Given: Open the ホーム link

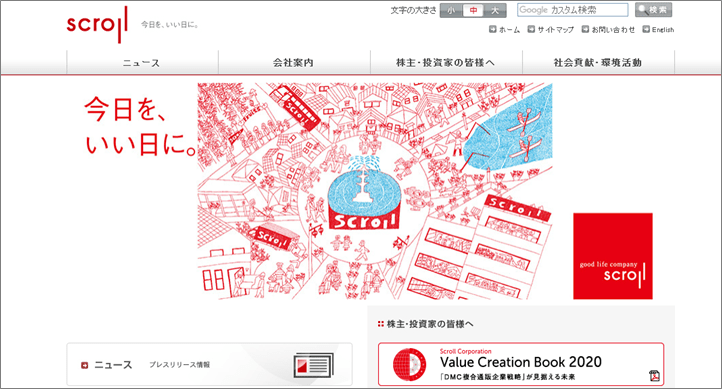Looking at the screenshot, I should coord(509,29).
